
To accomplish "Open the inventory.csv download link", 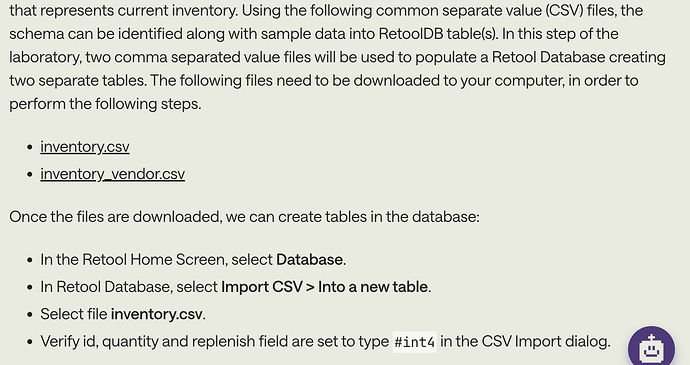I will (85, 147).
